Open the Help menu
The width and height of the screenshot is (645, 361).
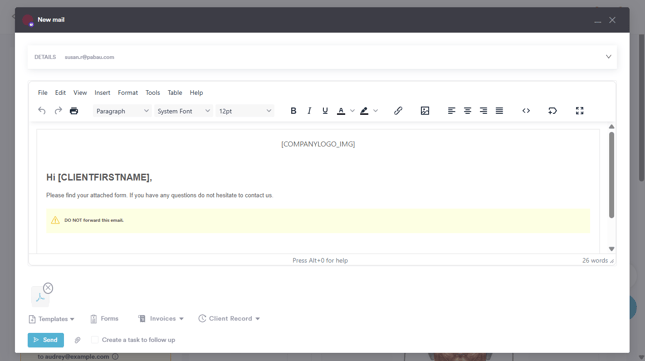tap(196, 93)
